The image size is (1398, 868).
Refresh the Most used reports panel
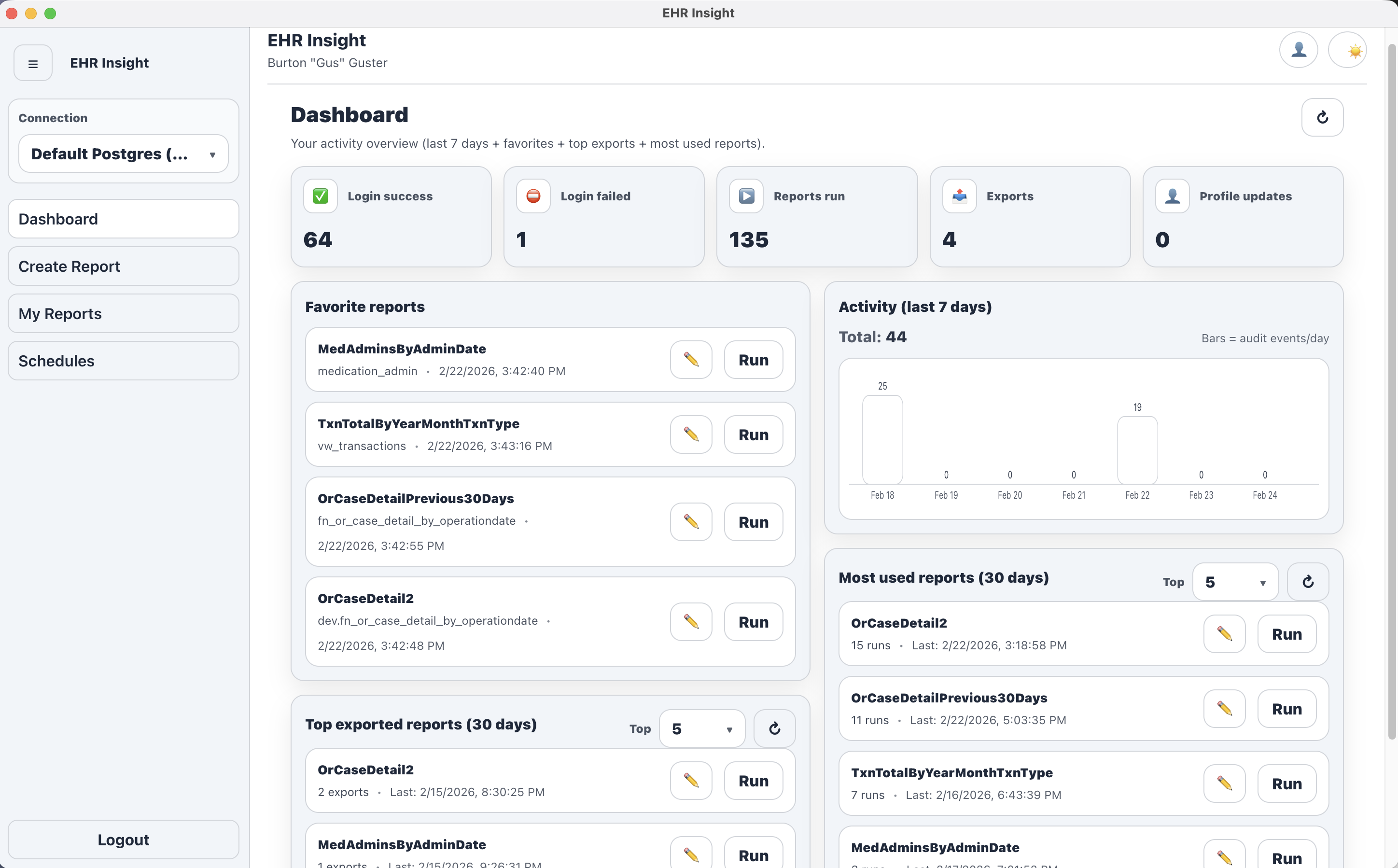point(1308,582)
